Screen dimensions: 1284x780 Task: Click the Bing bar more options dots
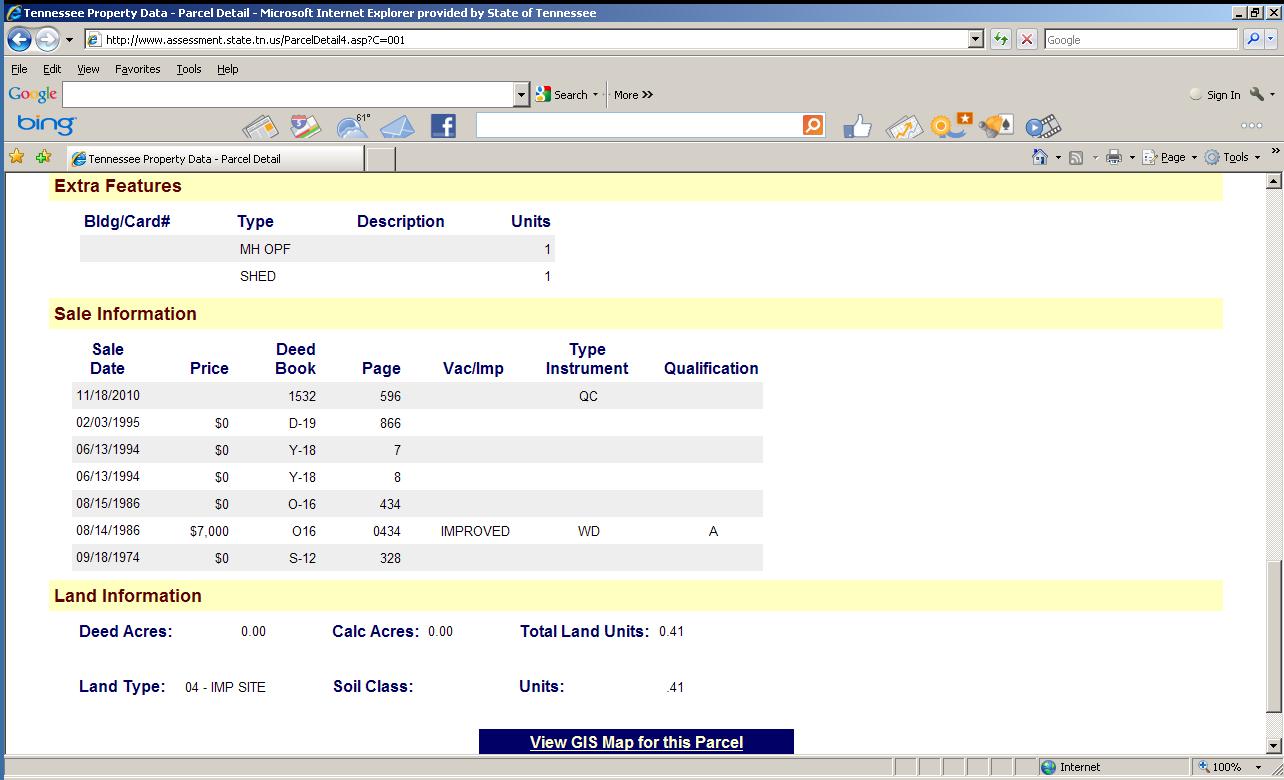click(1251, 126)
